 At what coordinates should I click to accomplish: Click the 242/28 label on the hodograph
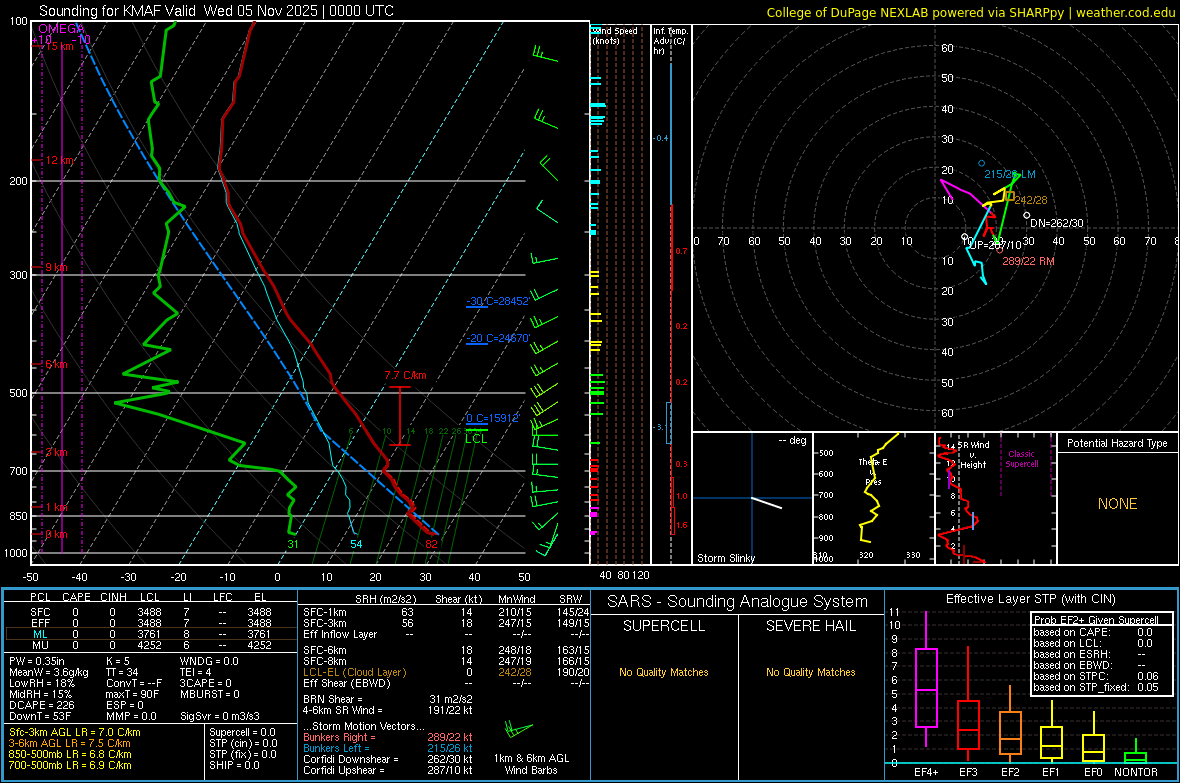pyautogui.click(x=1030, y=200)
